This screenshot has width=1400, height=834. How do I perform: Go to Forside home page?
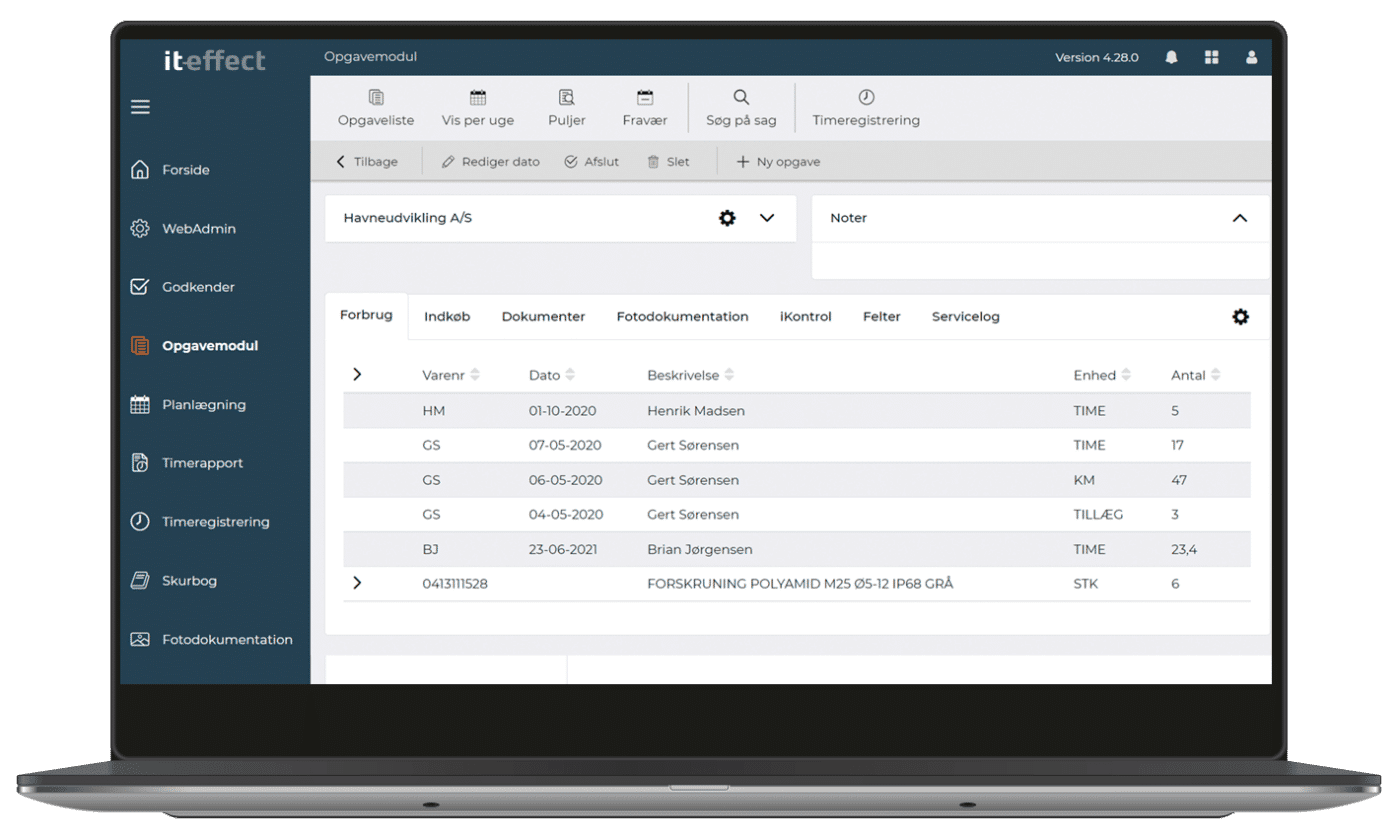[x=171, y=170]
